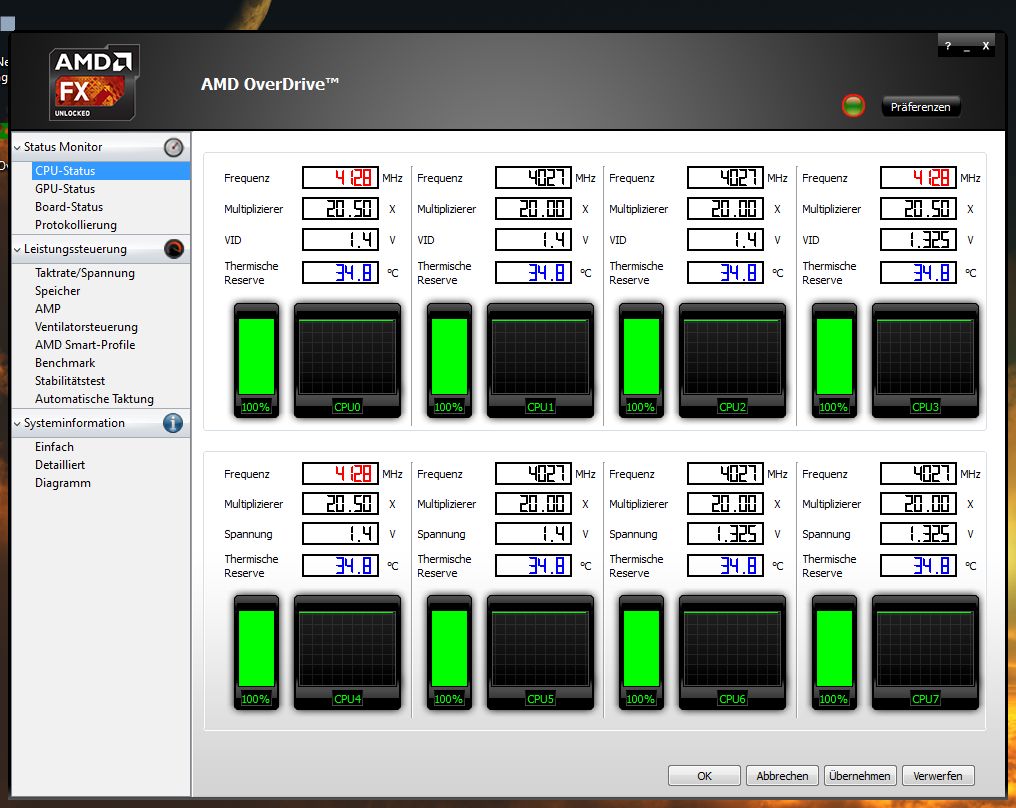Click the CPU6 100% load bar
Screen dimensions: 1016x808
point(641,652)
